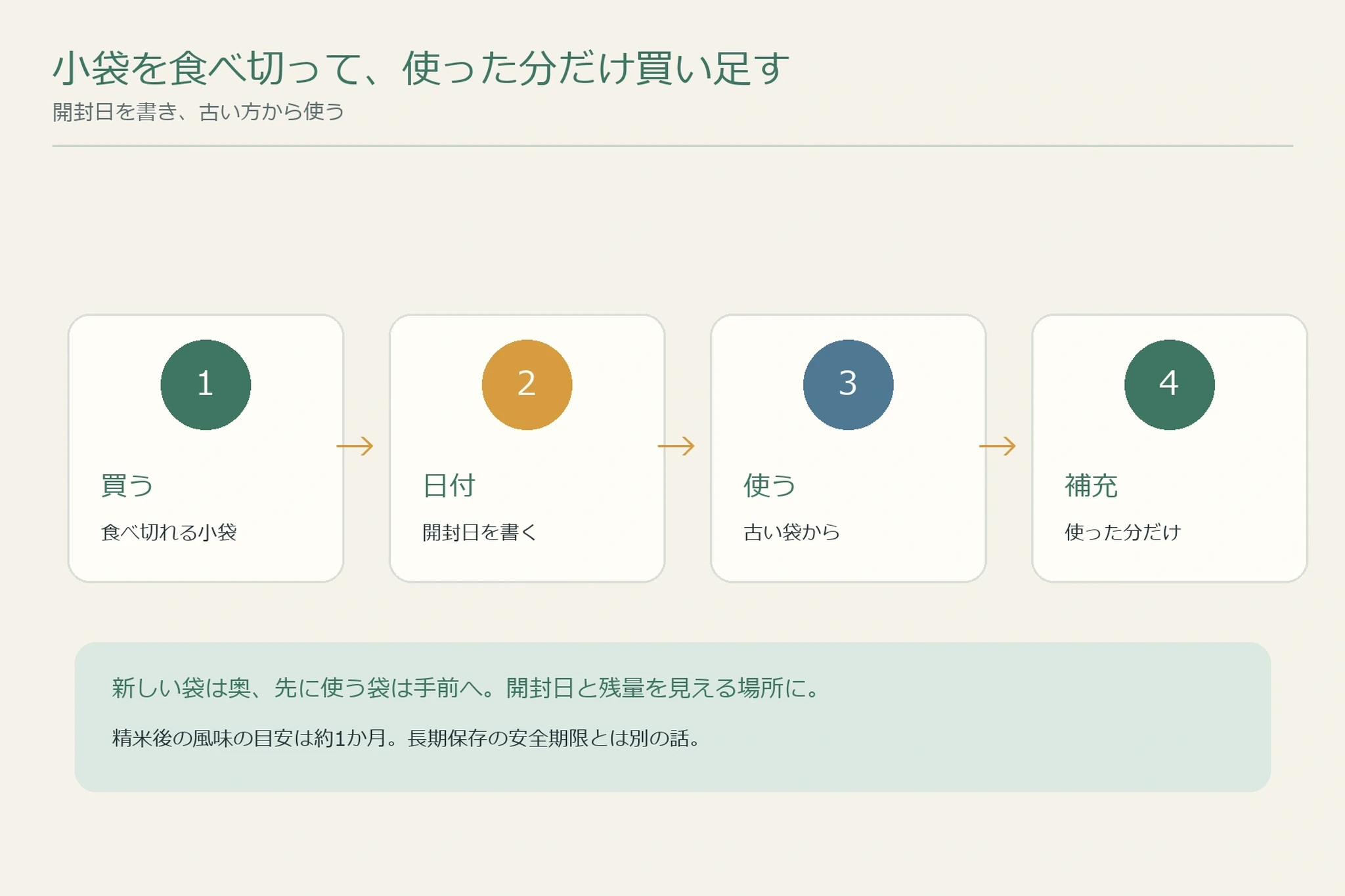
Task: Click the text 食べ切れる小袋
Action: click(x=169, y=532)
